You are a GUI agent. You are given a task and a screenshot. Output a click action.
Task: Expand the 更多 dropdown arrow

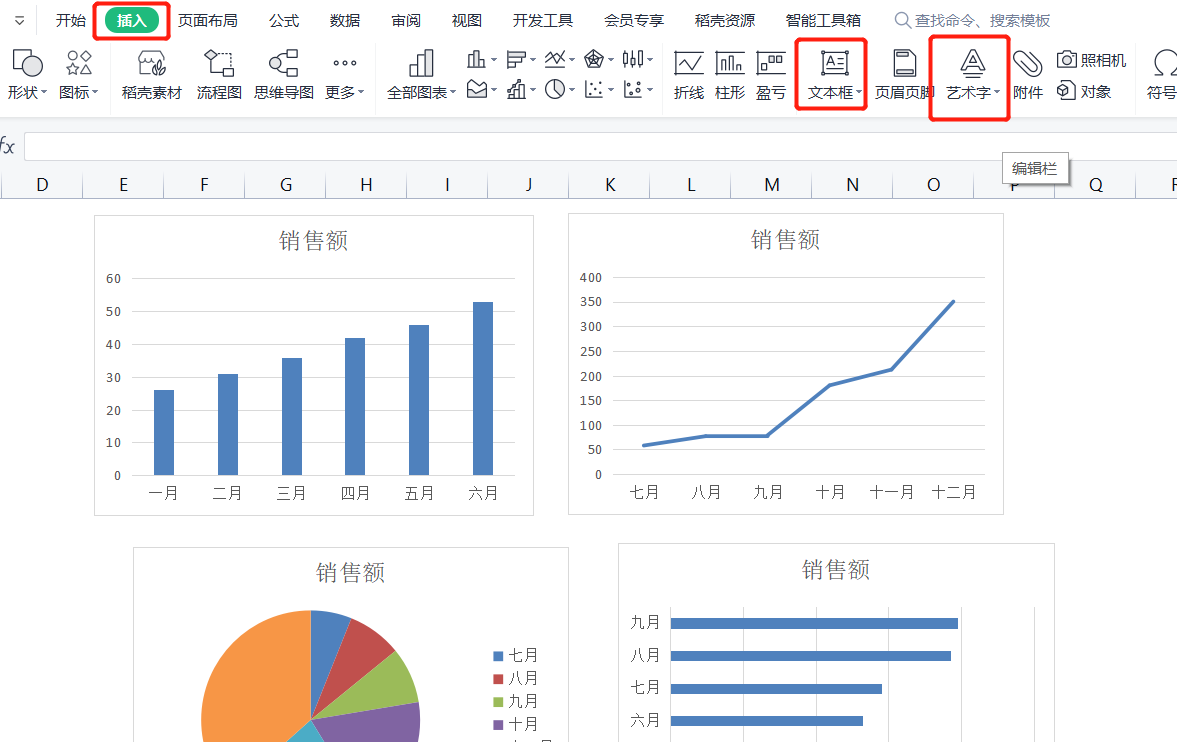tap(361, 92)
